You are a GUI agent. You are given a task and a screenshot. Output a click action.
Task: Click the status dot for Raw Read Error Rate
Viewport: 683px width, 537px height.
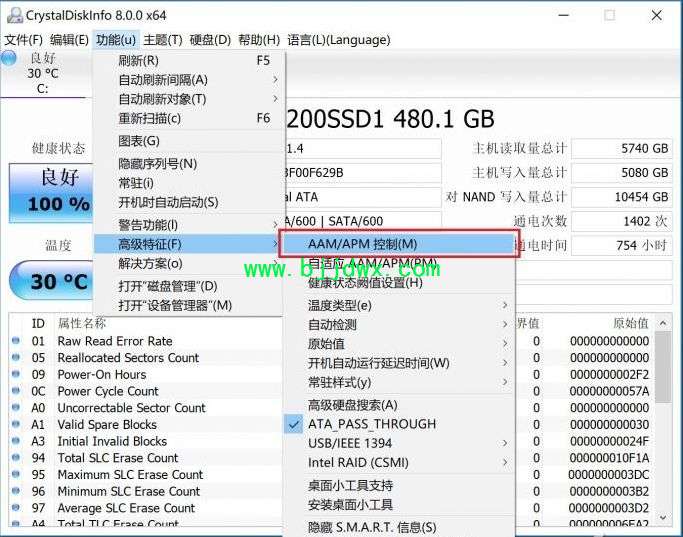[16, 341]
